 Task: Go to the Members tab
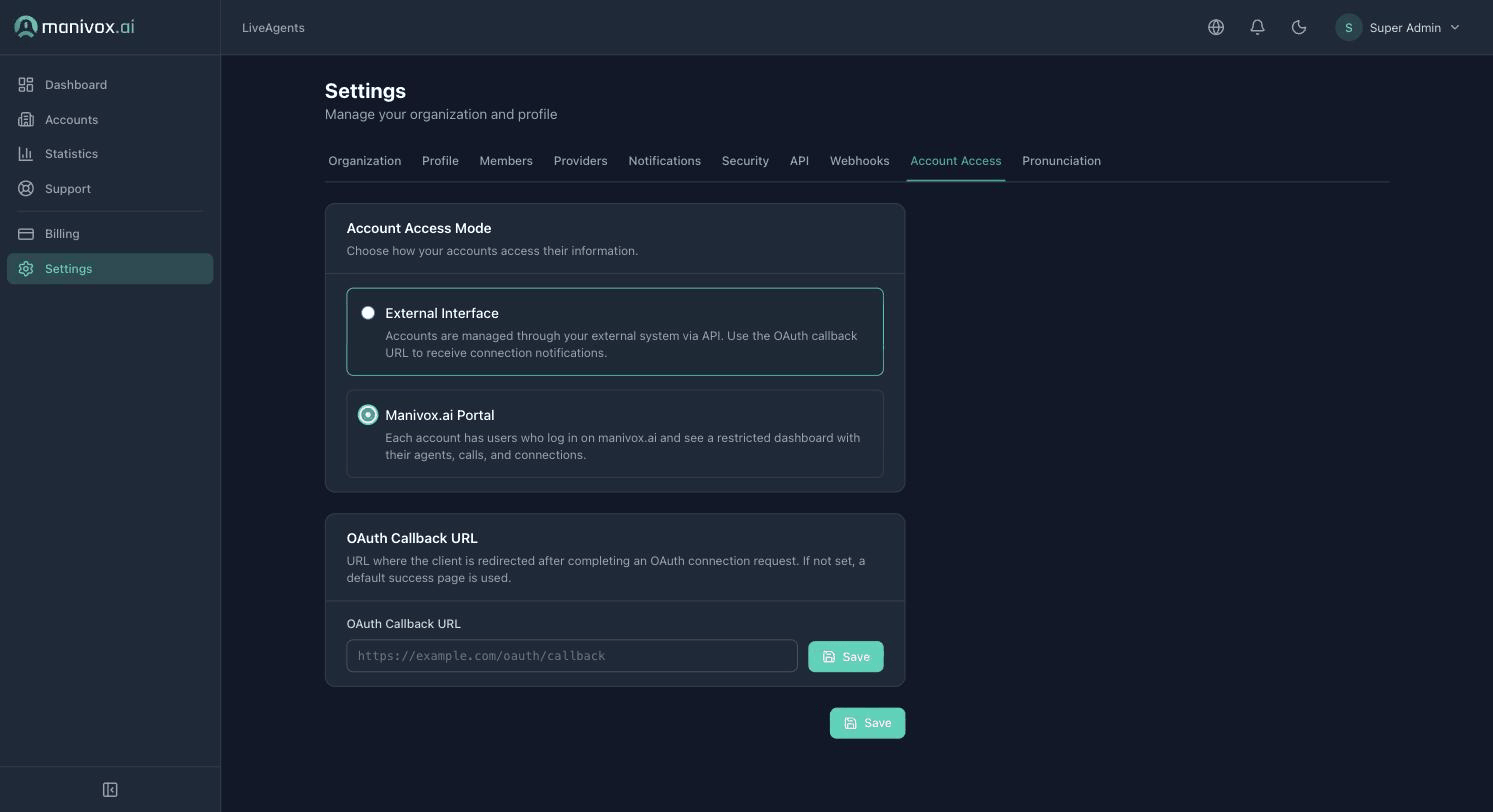[506, 161]
